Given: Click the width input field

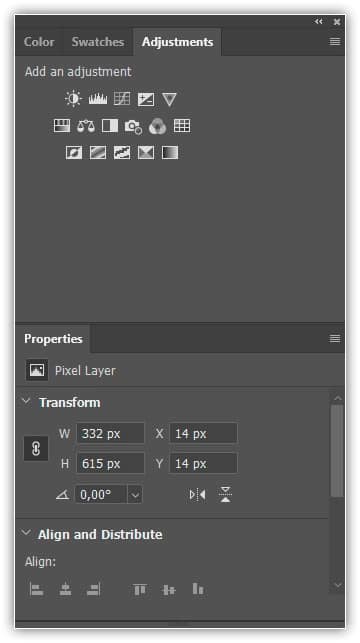Looking at the screenshot, I should [x=110, y=433].
